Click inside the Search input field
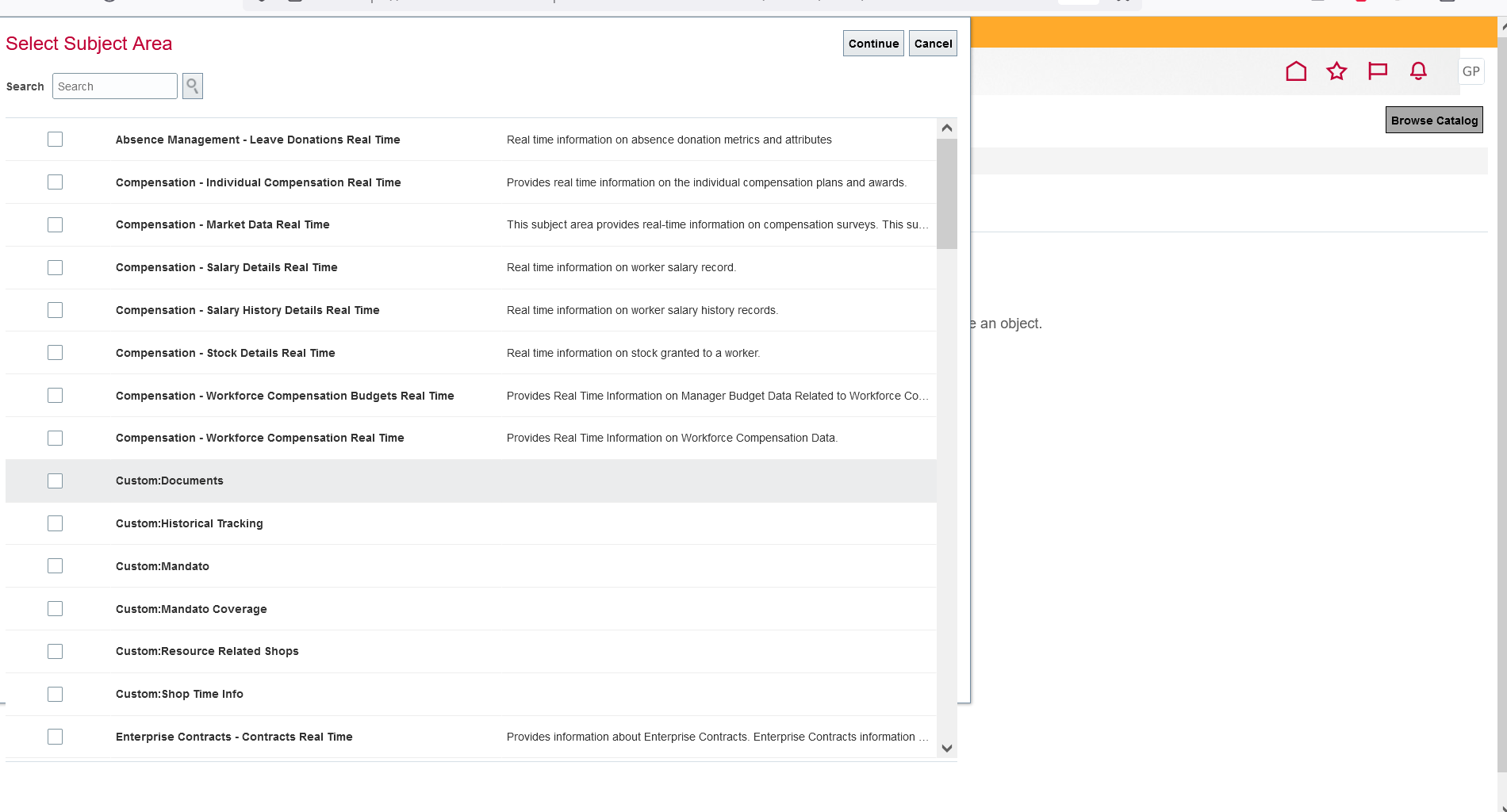Image resolution: width=1507 pixels, height=812 pixels. coord(114,86)
